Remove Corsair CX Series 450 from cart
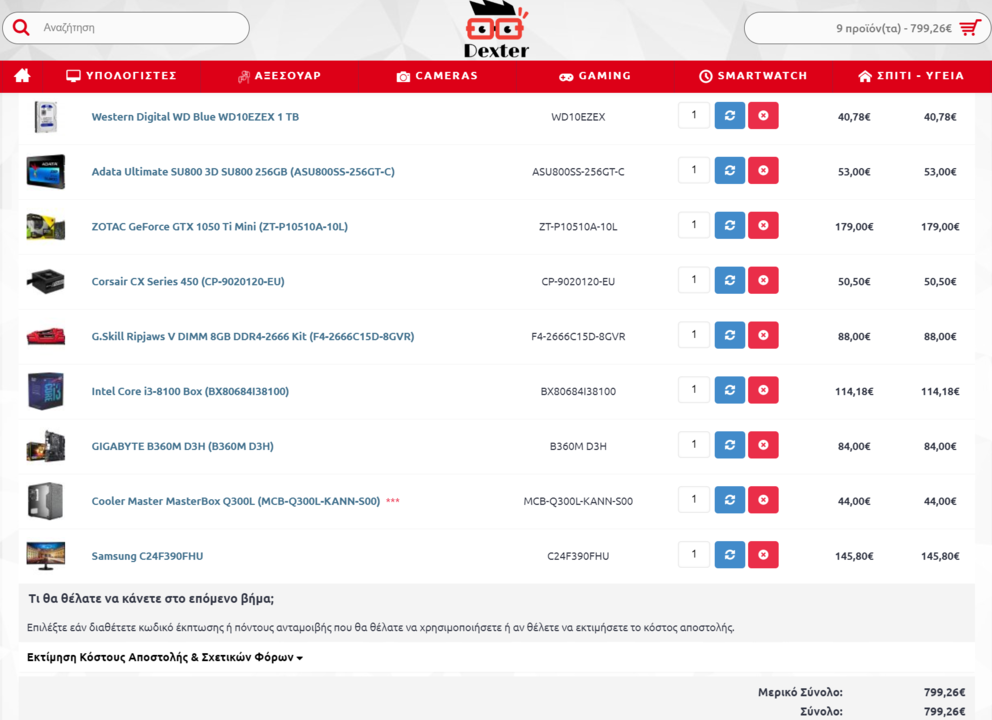This screenshot has height=720, width=992. pyautogui.click(x=763, y=280)
